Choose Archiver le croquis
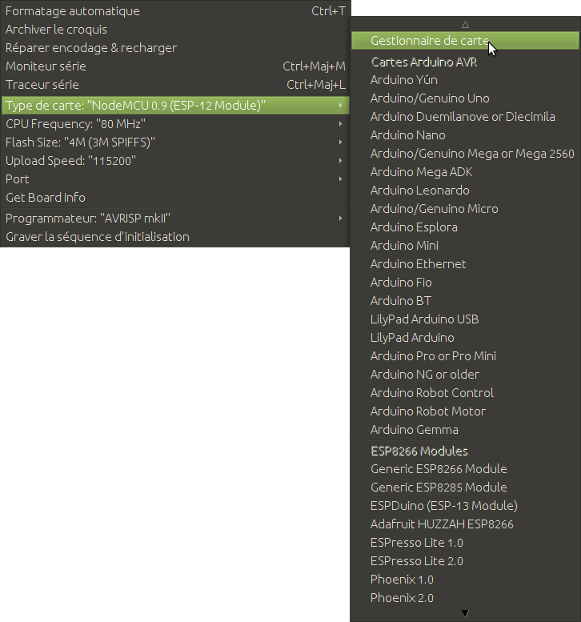The width and height of the screenshot is (581, 622). [x=175, y=29]
